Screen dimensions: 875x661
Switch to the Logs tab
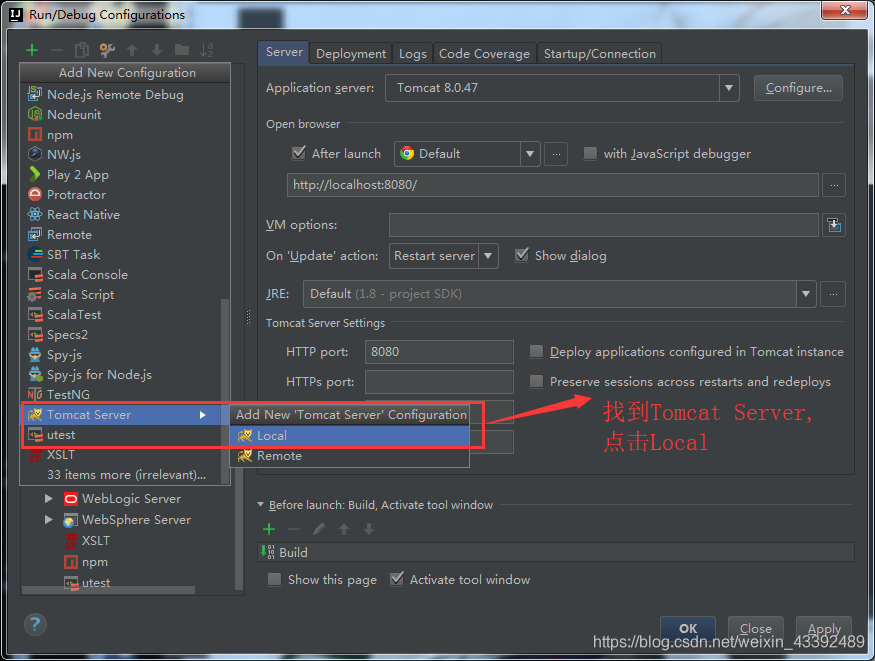(412, 54)
